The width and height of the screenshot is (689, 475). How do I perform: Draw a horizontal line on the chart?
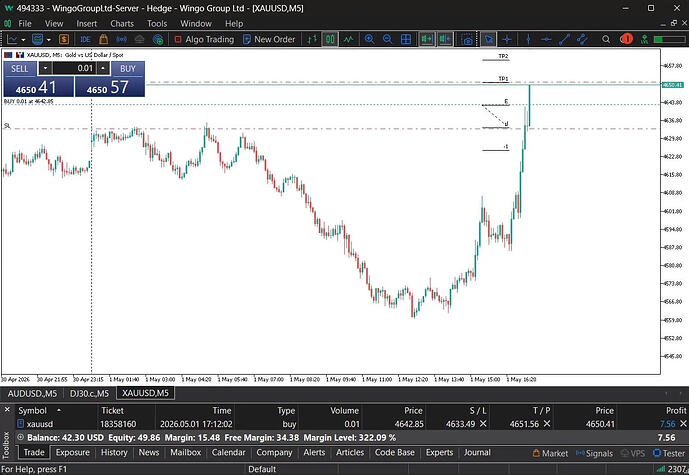(x=546, y=40)
